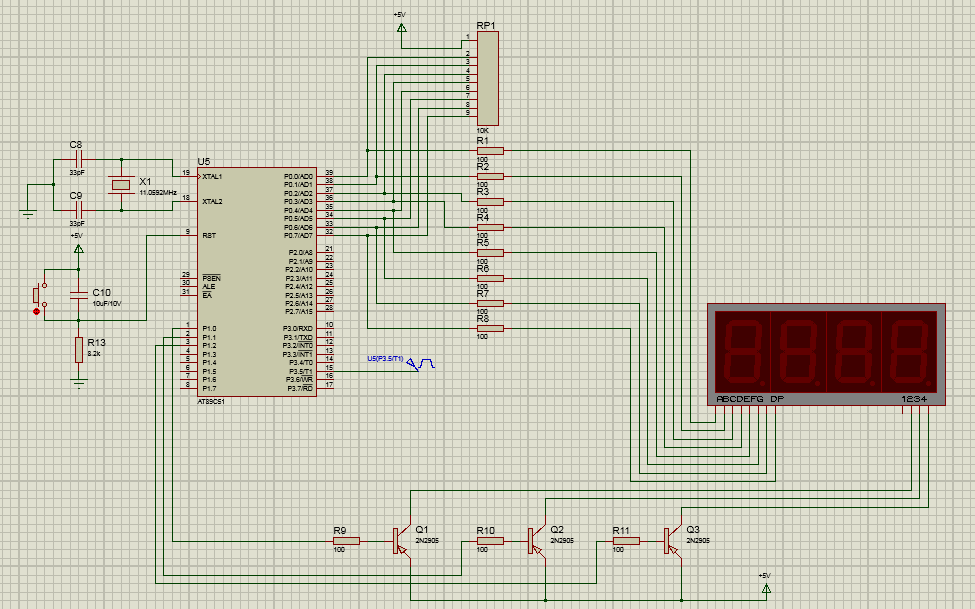Click the 10uF/10V value label

(107, 304)
